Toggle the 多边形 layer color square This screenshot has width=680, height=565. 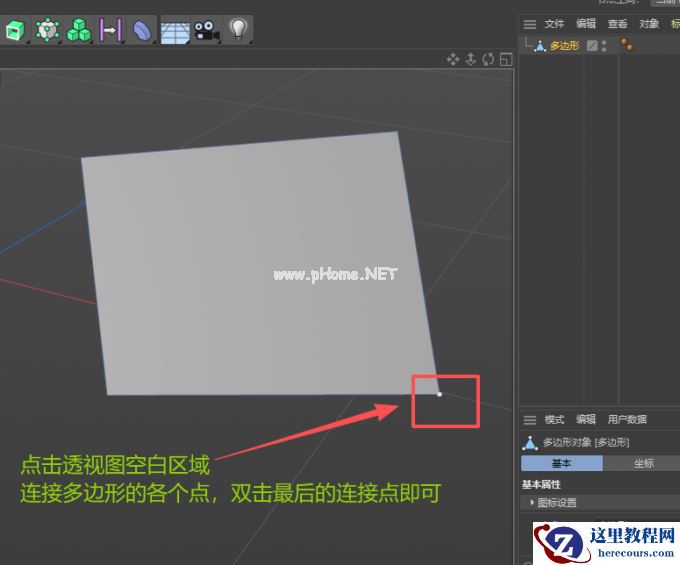pos(592,46)
